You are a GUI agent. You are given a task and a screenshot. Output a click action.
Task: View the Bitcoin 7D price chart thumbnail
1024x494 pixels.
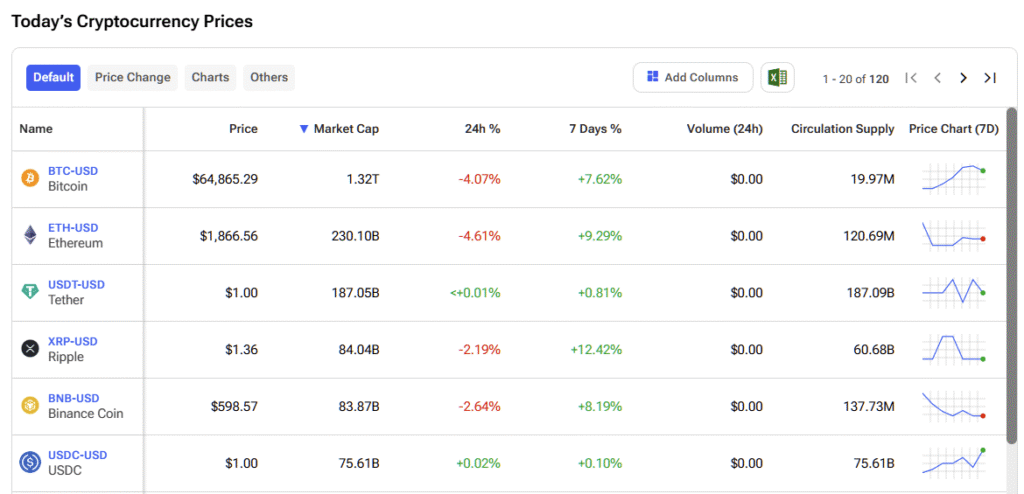(x=954, y=178)
